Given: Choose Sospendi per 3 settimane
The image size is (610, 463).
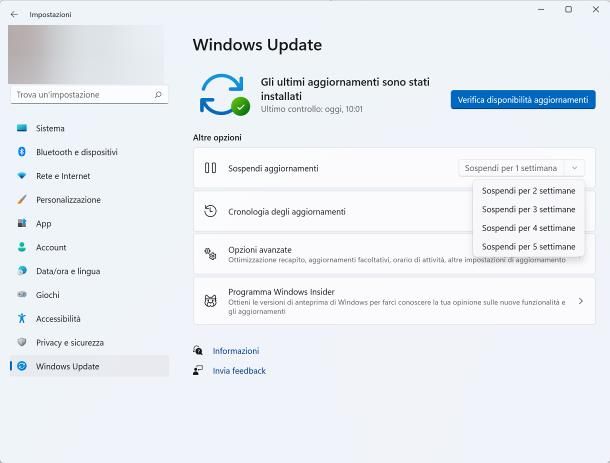Looking at the screenshot, I should click(528, 209).
